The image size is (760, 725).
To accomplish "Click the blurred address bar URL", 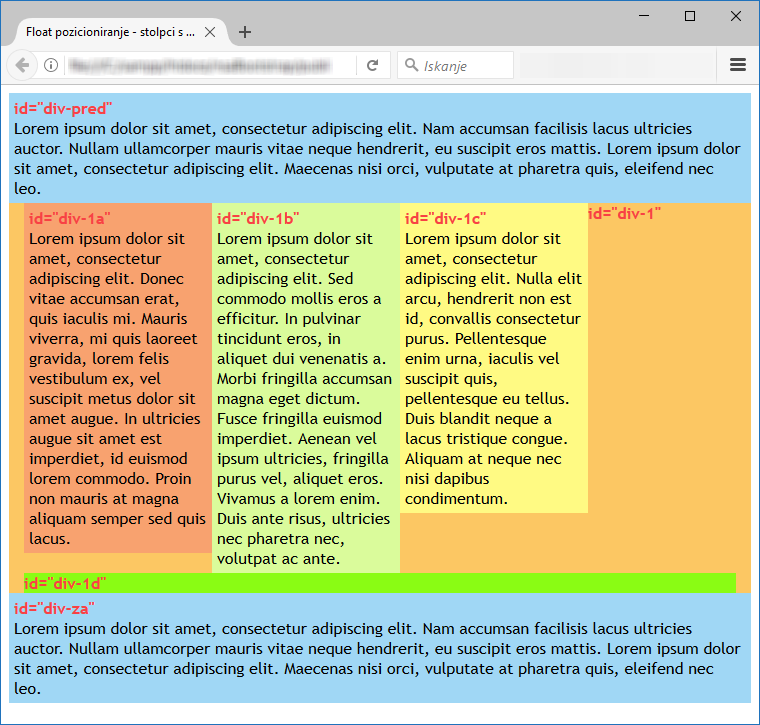I will coord(200,65).
